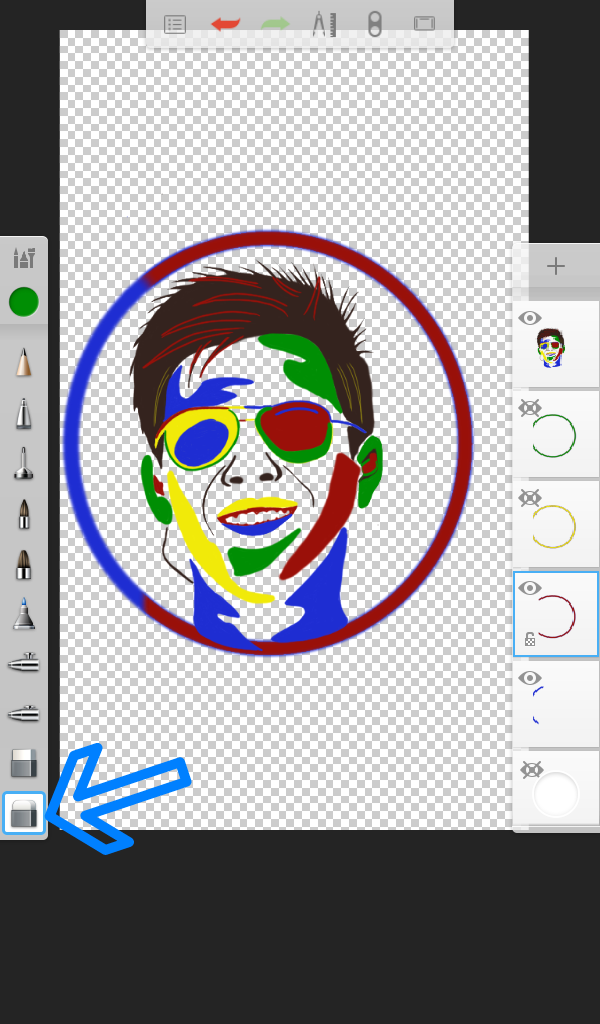The image size is (600, 1024).
Task: Toggle full screen canvas view icon
Action: click(424, 24)
